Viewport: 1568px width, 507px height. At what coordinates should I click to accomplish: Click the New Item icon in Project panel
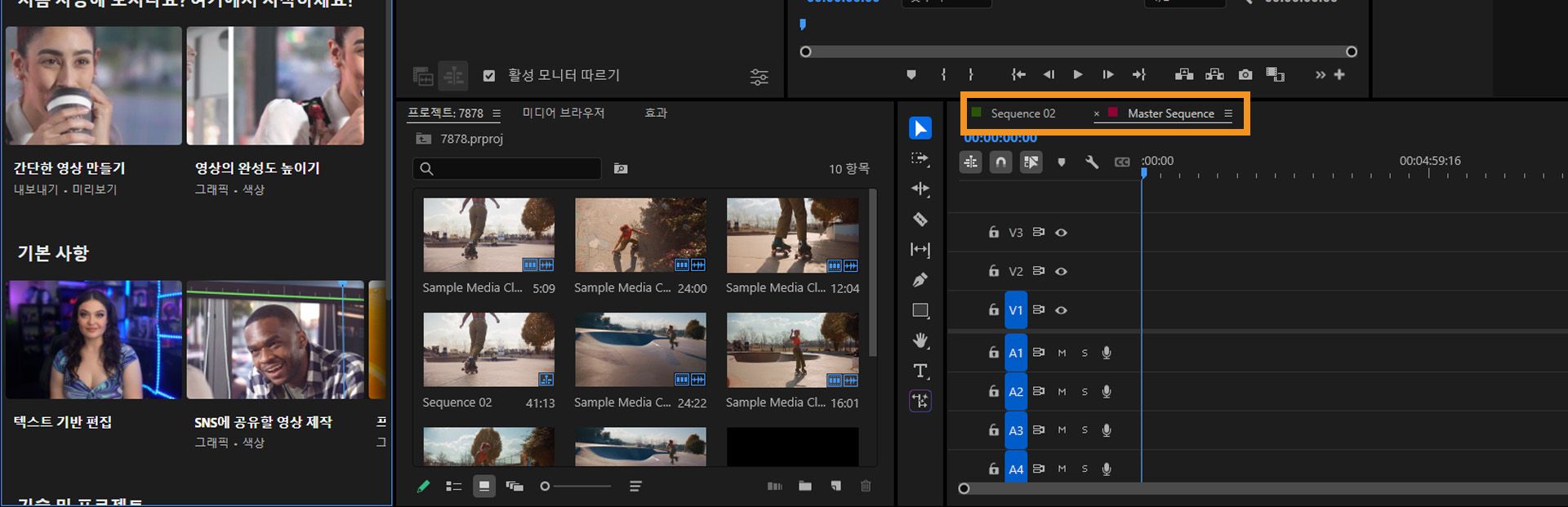point(835,486)
